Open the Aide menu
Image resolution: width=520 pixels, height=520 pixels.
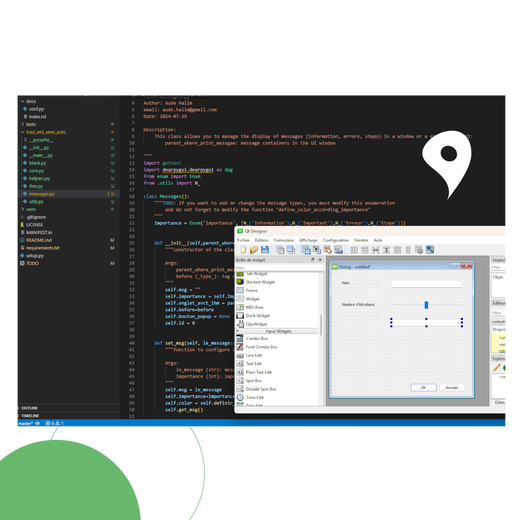[378, 240]
